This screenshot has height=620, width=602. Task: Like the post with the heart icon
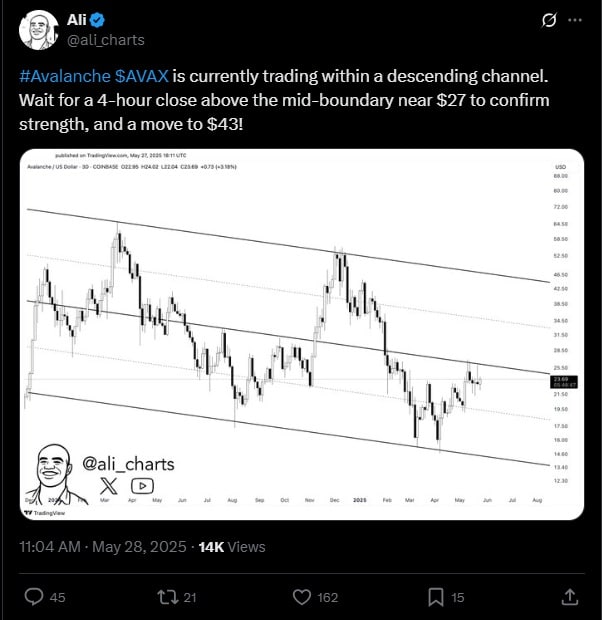point(303,597)
